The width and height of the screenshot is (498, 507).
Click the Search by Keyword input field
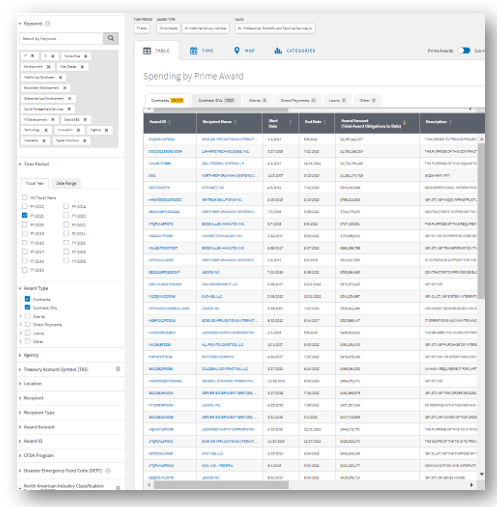point(61,39)
